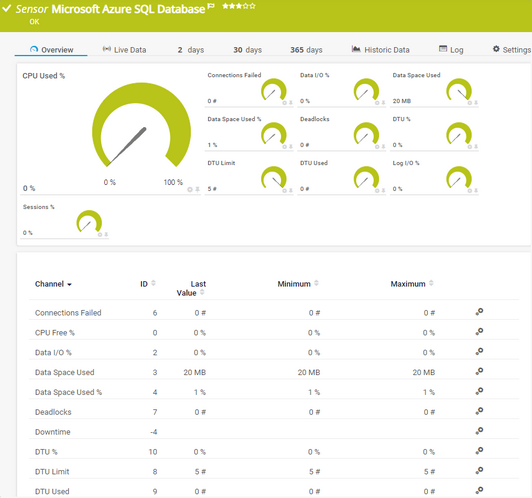Screen dimensions: 532x498
Task: Click pin icon of Connections Failed gauge
Action: point(290,103)
